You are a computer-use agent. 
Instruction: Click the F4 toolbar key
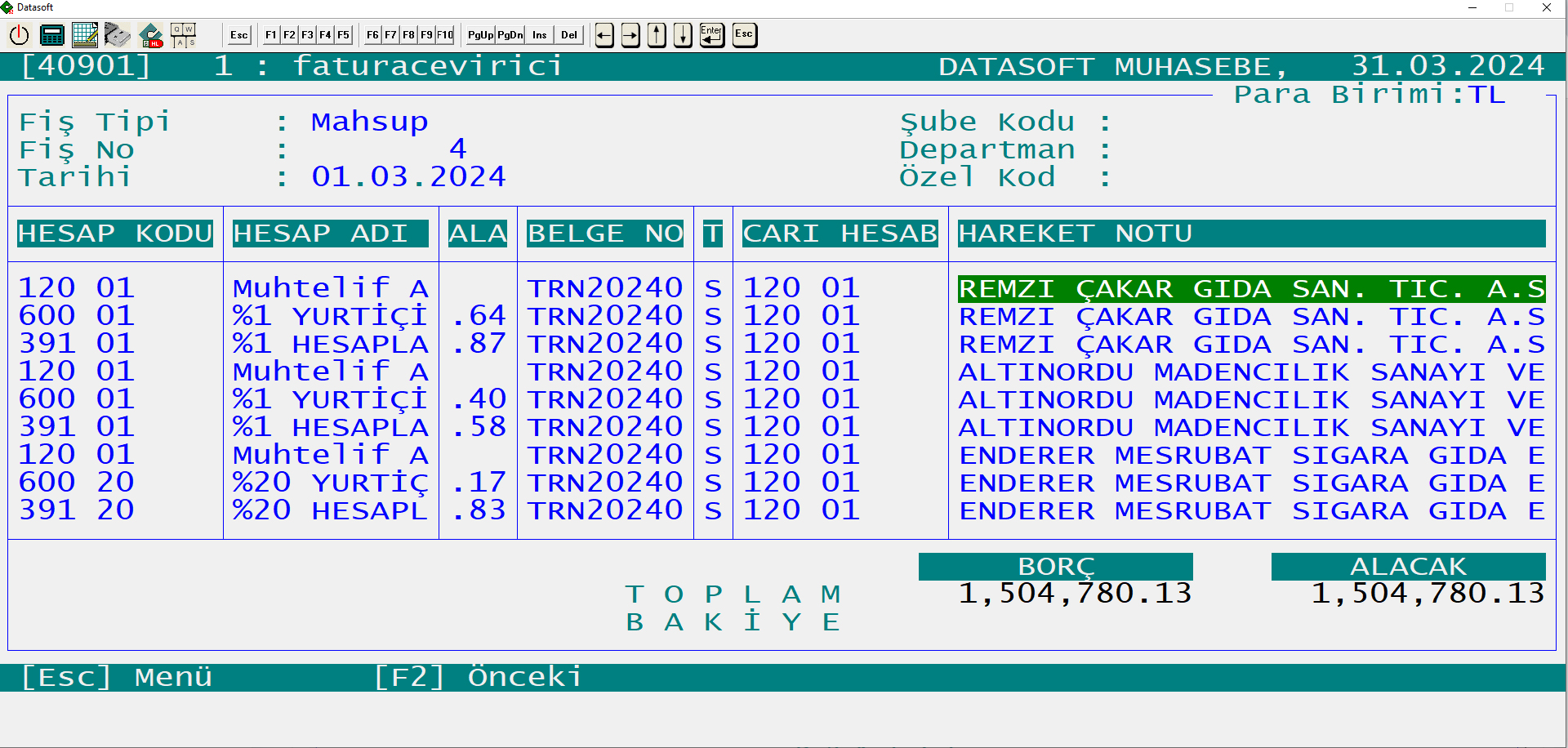325,35
